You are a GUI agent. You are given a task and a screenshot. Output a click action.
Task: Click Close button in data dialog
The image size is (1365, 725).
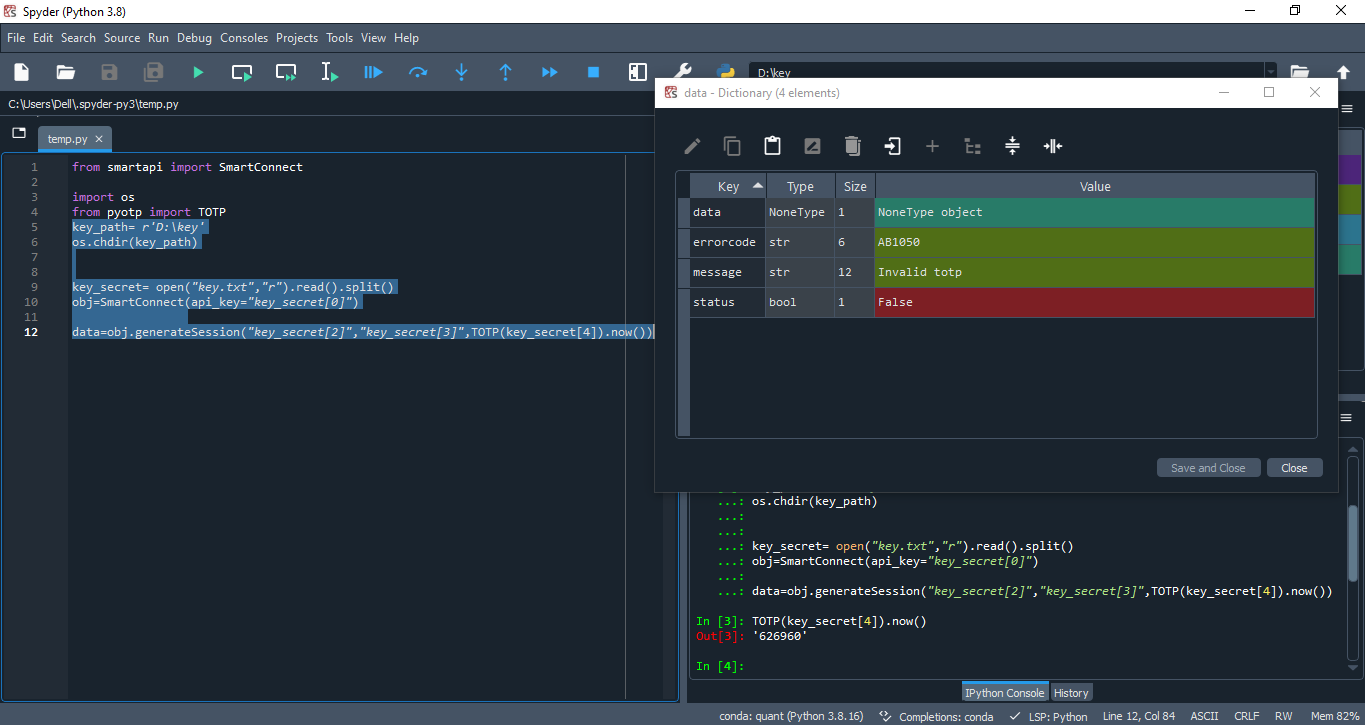1294,468
